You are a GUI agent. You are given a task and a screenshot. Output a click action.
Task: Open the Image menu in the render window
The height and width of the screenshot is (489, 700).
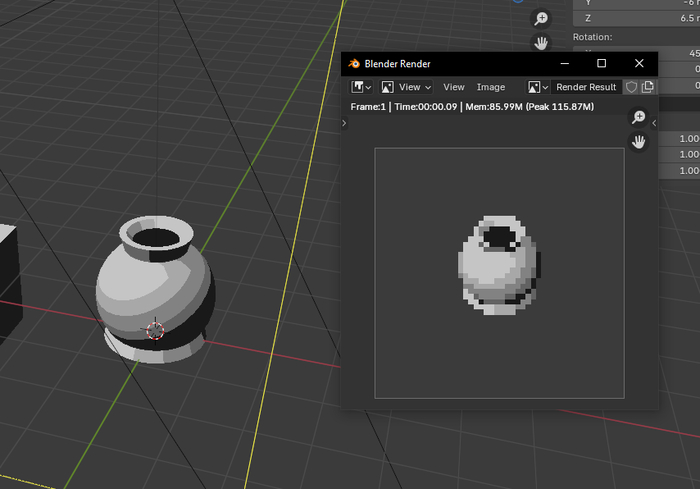tap(491, 87)
